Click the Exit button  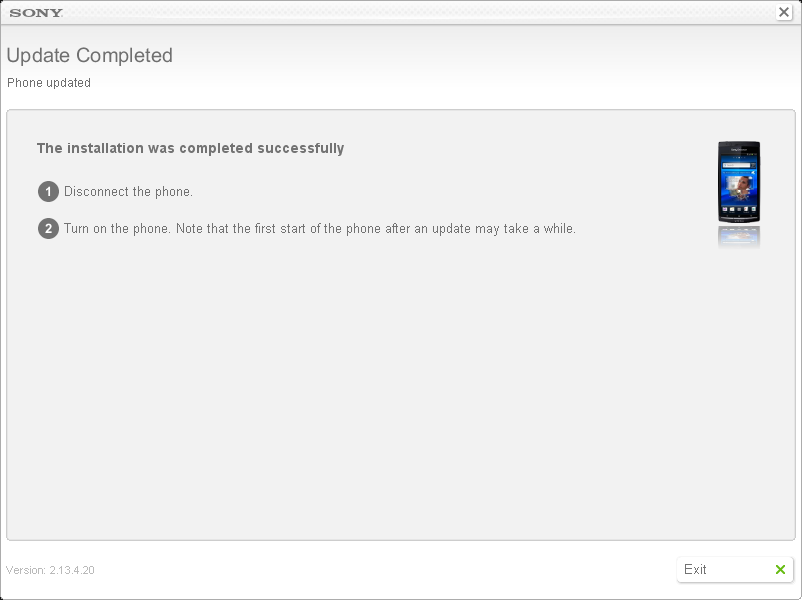point(734,569)
